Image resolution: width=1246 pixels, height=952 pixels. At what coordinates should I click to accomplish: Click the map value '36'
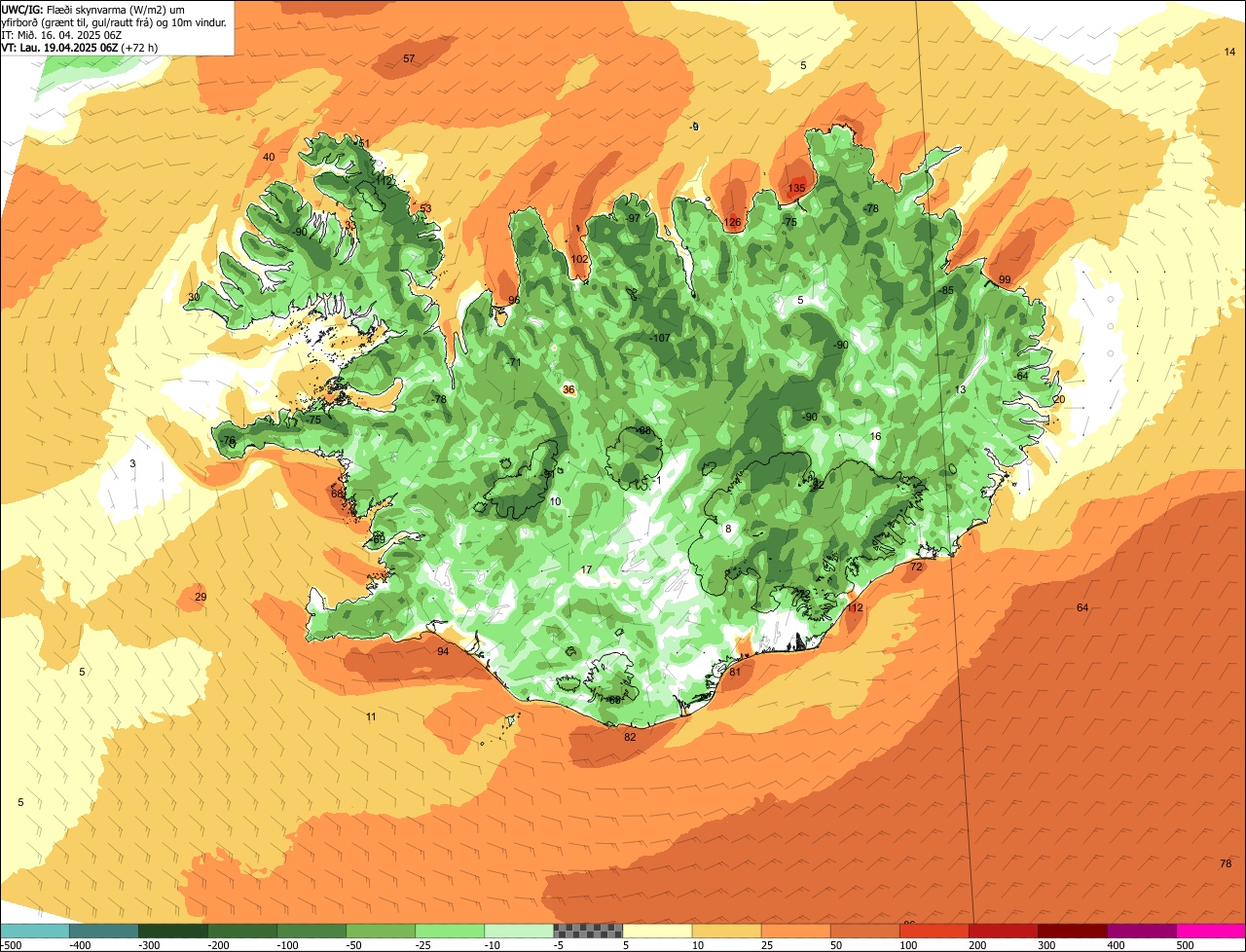[569, 390]
